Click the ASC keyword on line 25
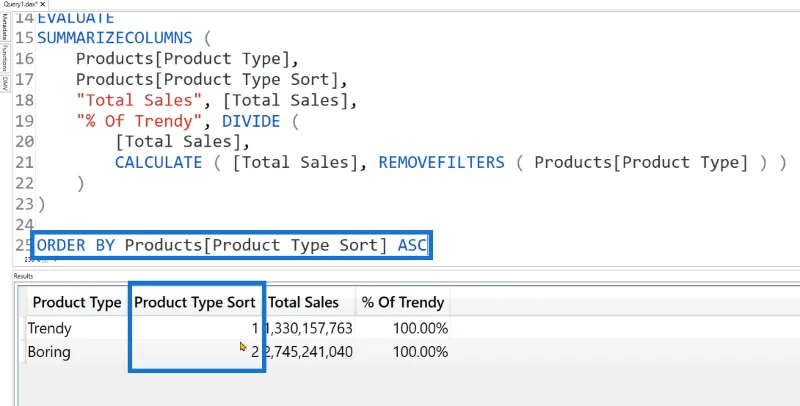 pos(412,245)
